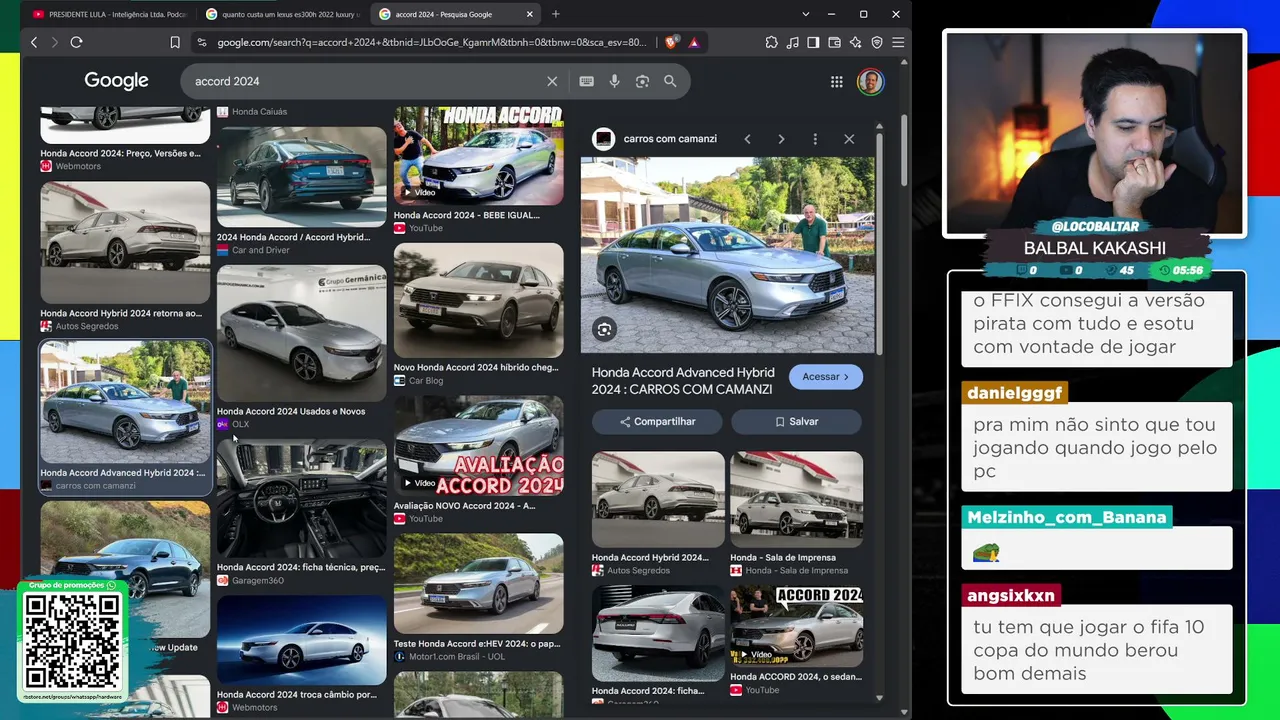Close the accord 2024 tab
This screenshot has height=720, width=1280.
click(528, 14)
